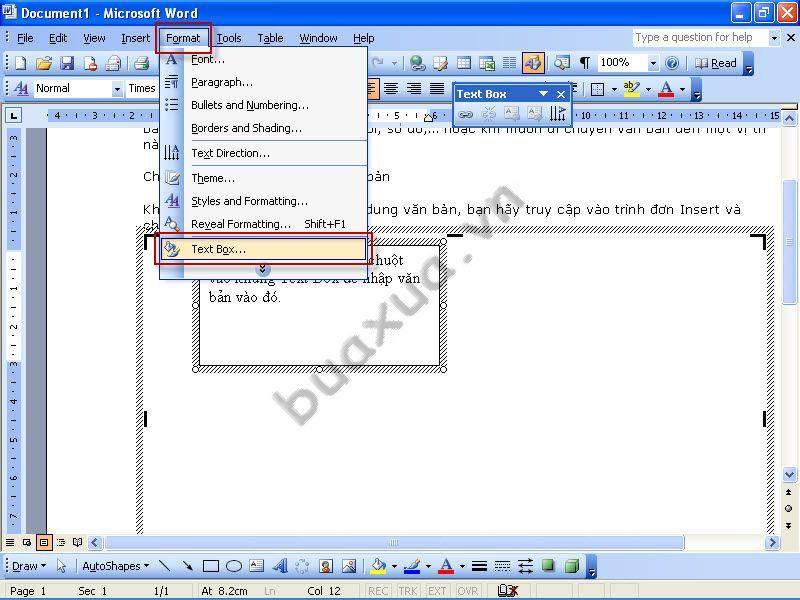Toggle center alignment

[391, 89]
